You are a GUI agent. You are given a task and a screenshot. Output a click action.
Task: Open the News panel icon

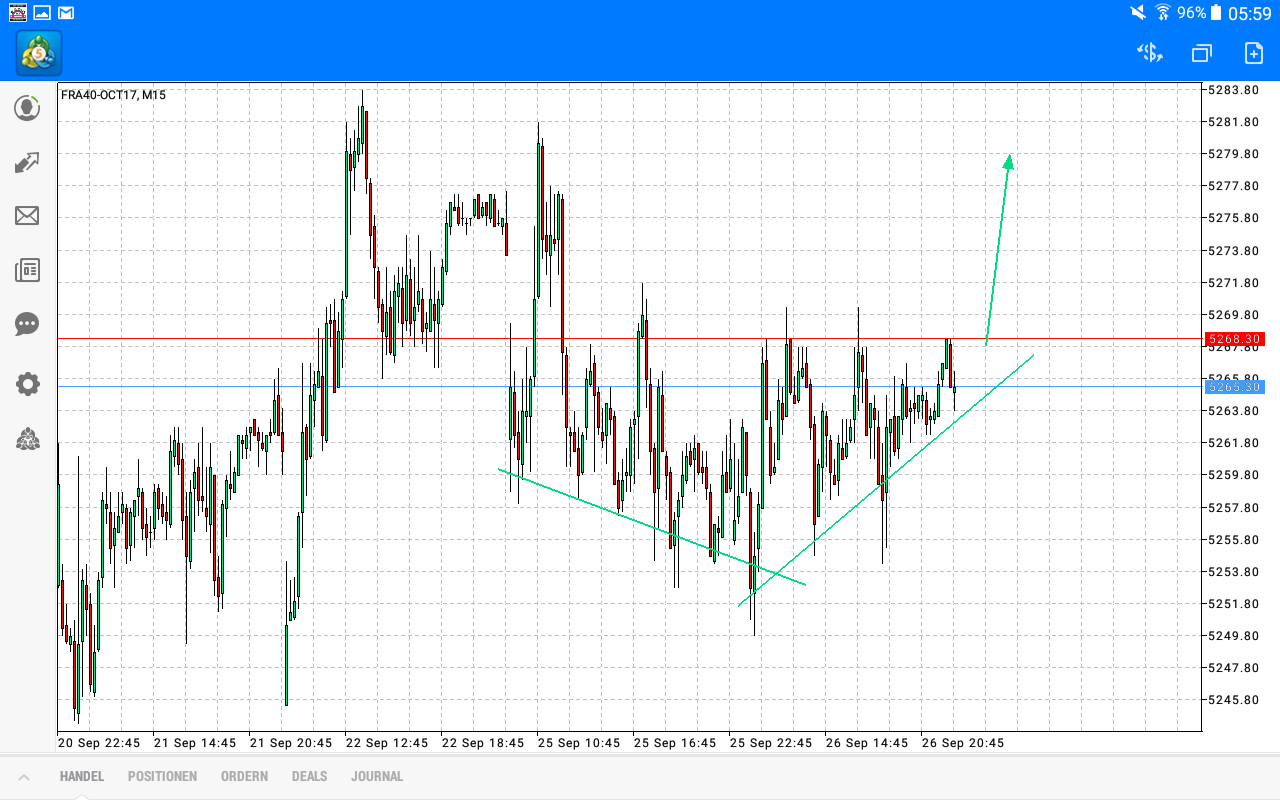pyautogui.click(x=27, y=270)
